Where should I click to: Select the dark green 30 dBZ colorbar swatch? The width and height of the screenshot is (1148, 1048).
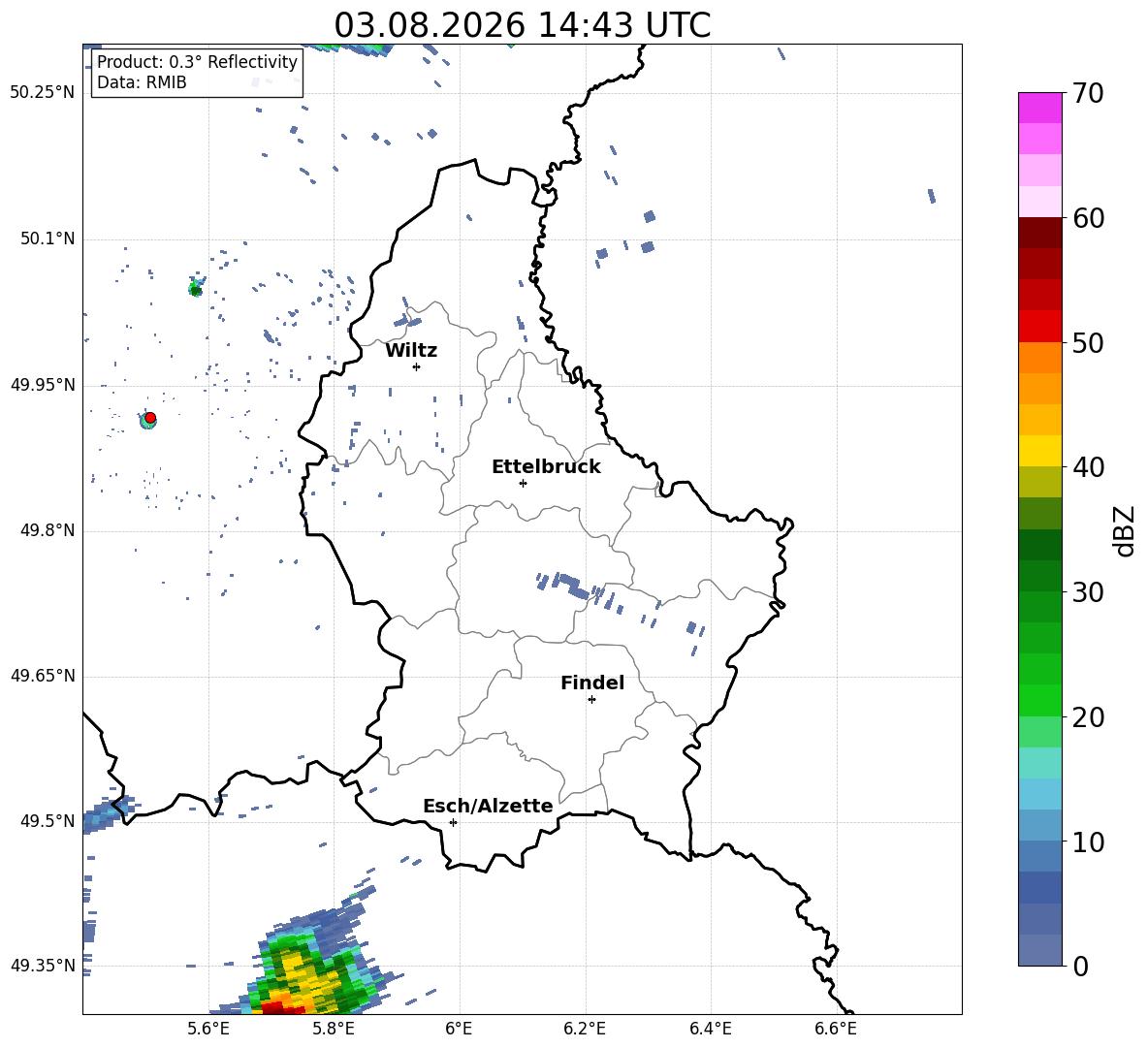tap(1039, 576)
